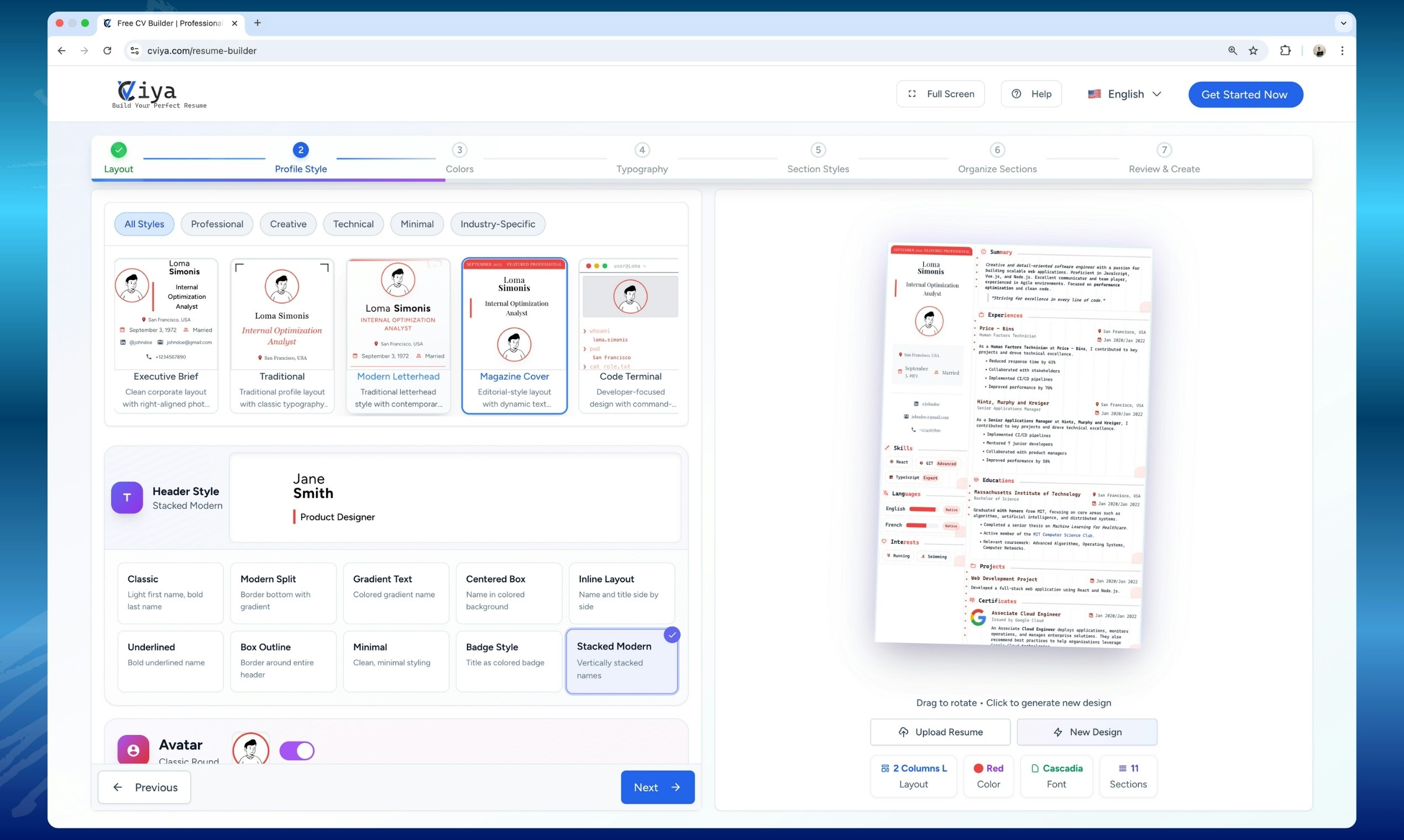Image resolution: width=1404 pixels, height=840 pixels.
Task: Reload the page
Action: click(107, 50)
